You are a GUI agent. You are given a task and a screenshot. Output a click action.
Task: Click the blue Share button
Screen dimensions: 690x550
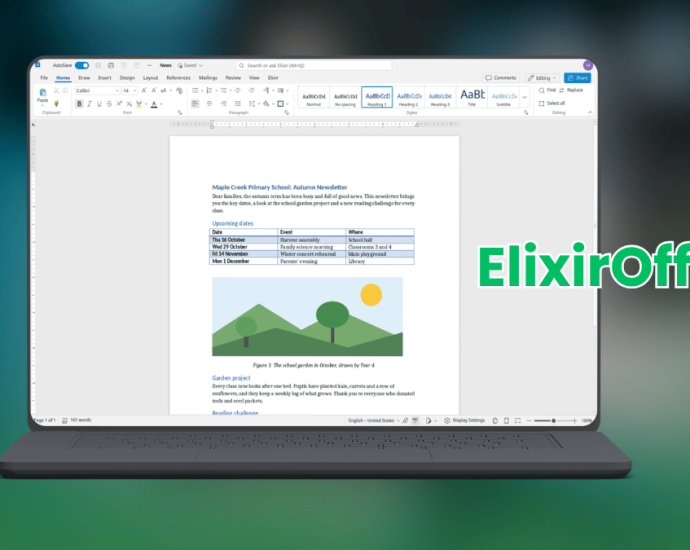point(577,78)
